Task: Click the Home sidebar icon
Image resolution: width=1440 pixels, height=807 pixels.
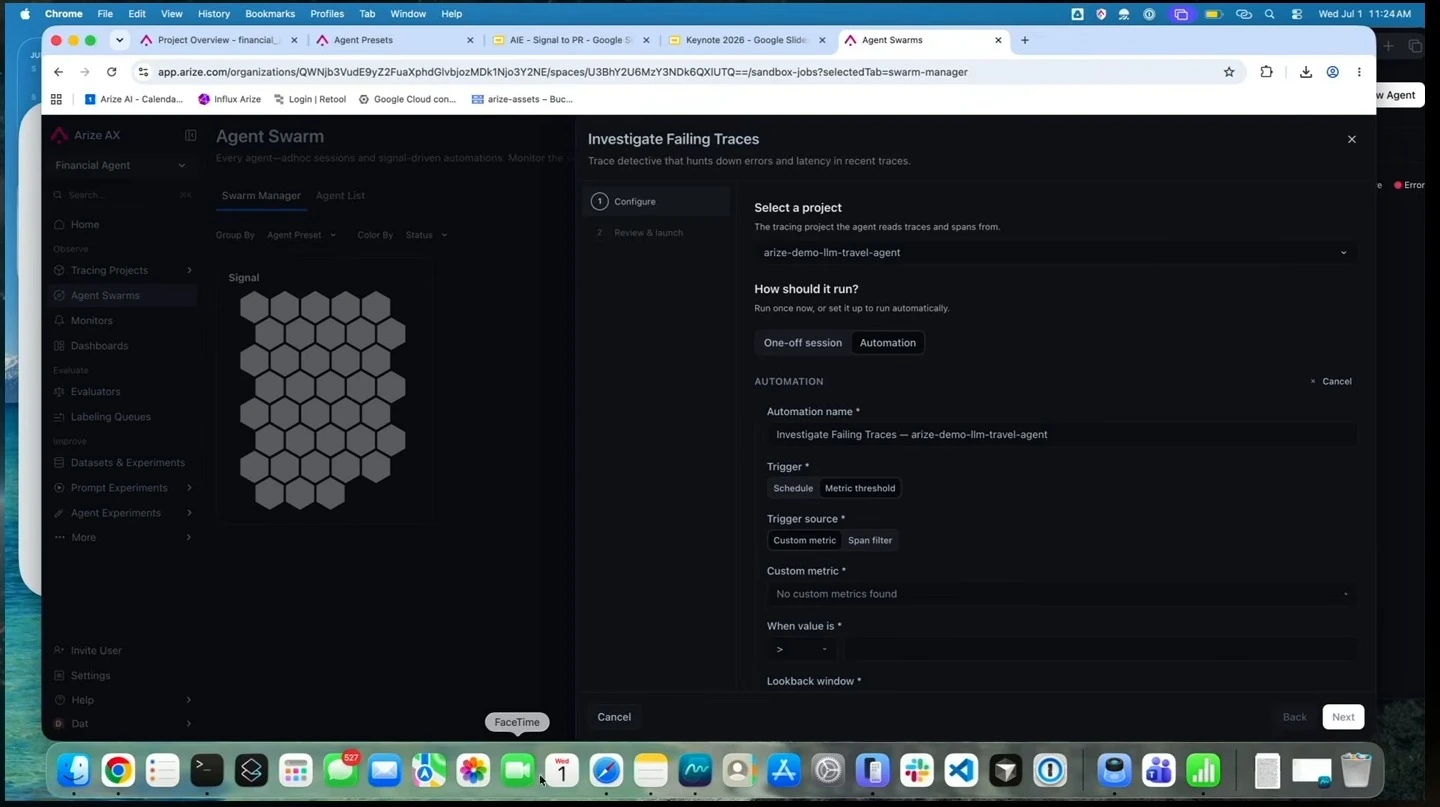Action: [x=59, y=224]
